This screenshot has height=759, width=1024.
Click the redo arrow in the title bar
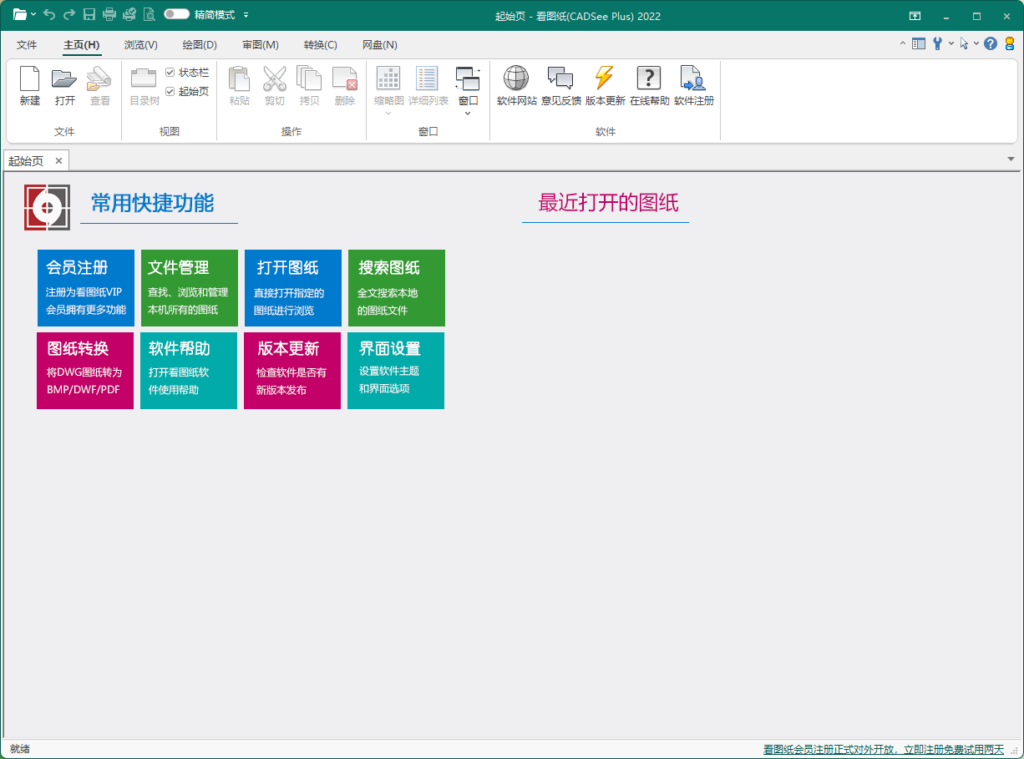(x=69, y=14)
